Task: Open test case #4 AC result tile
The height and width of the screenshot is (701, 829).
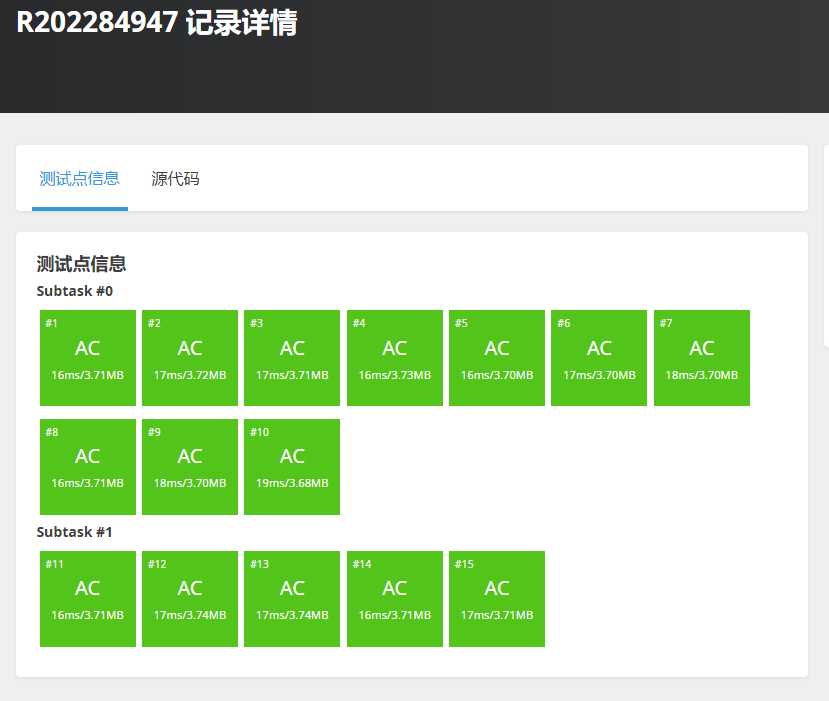Action: (394, 358)
